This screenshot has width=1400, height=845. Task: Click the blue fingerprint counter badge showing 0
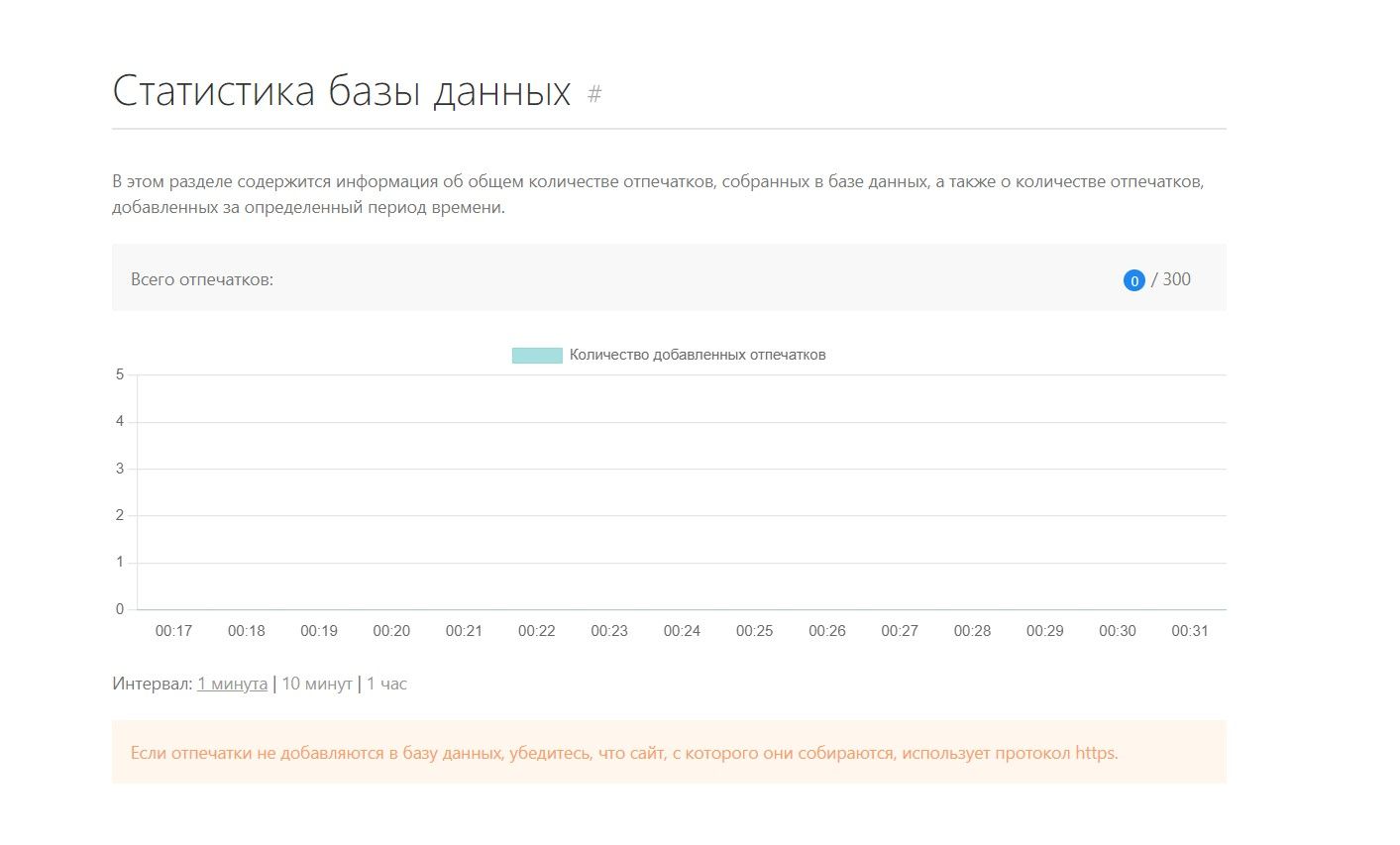coord(1132,280)
